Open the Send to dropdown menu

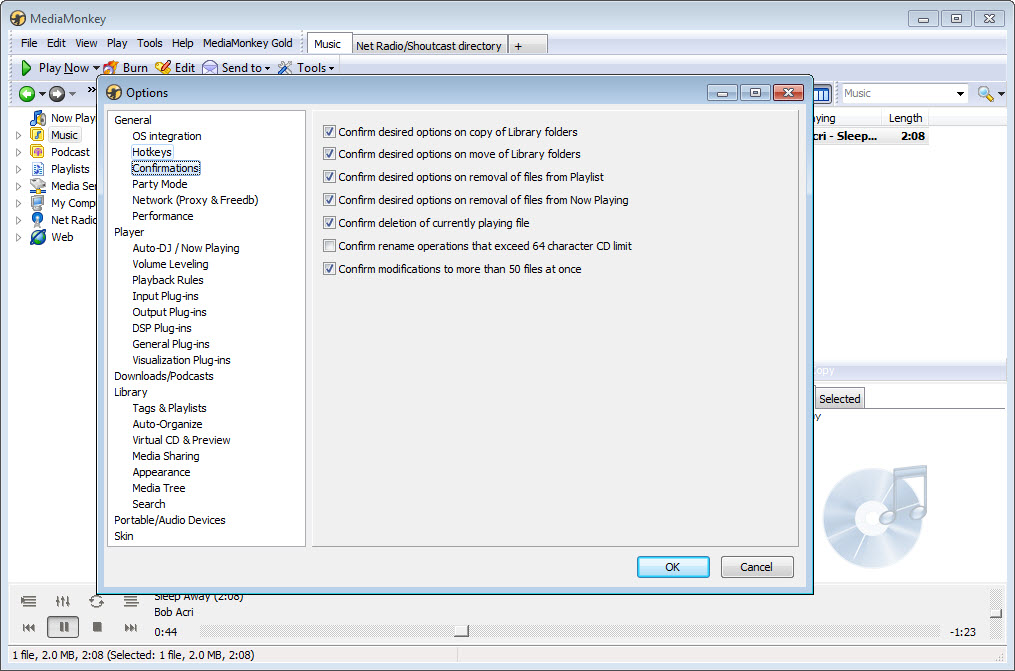pos(267,68)
